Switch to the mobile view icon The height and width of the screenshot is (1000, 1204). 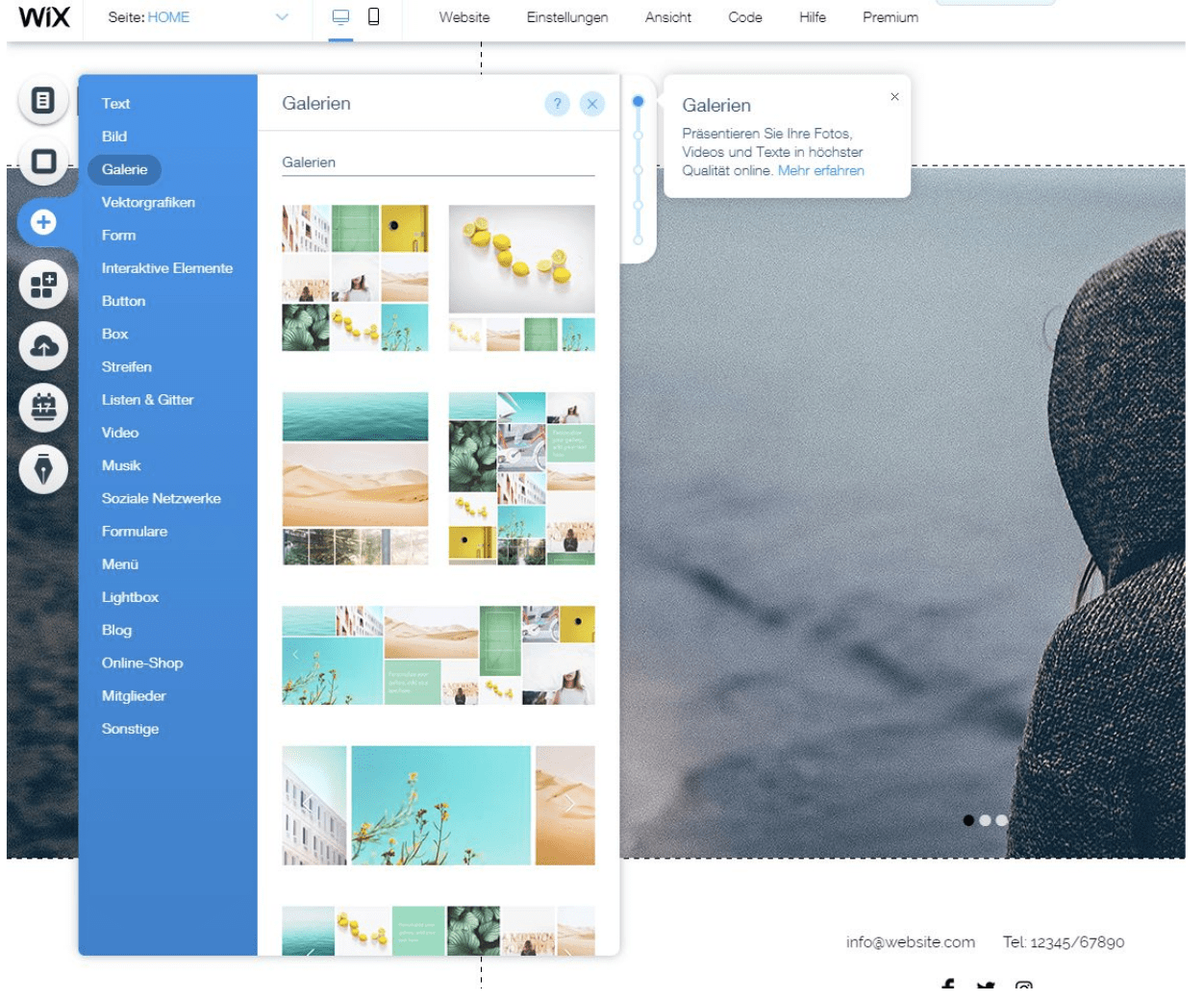(x=374, y=17)
